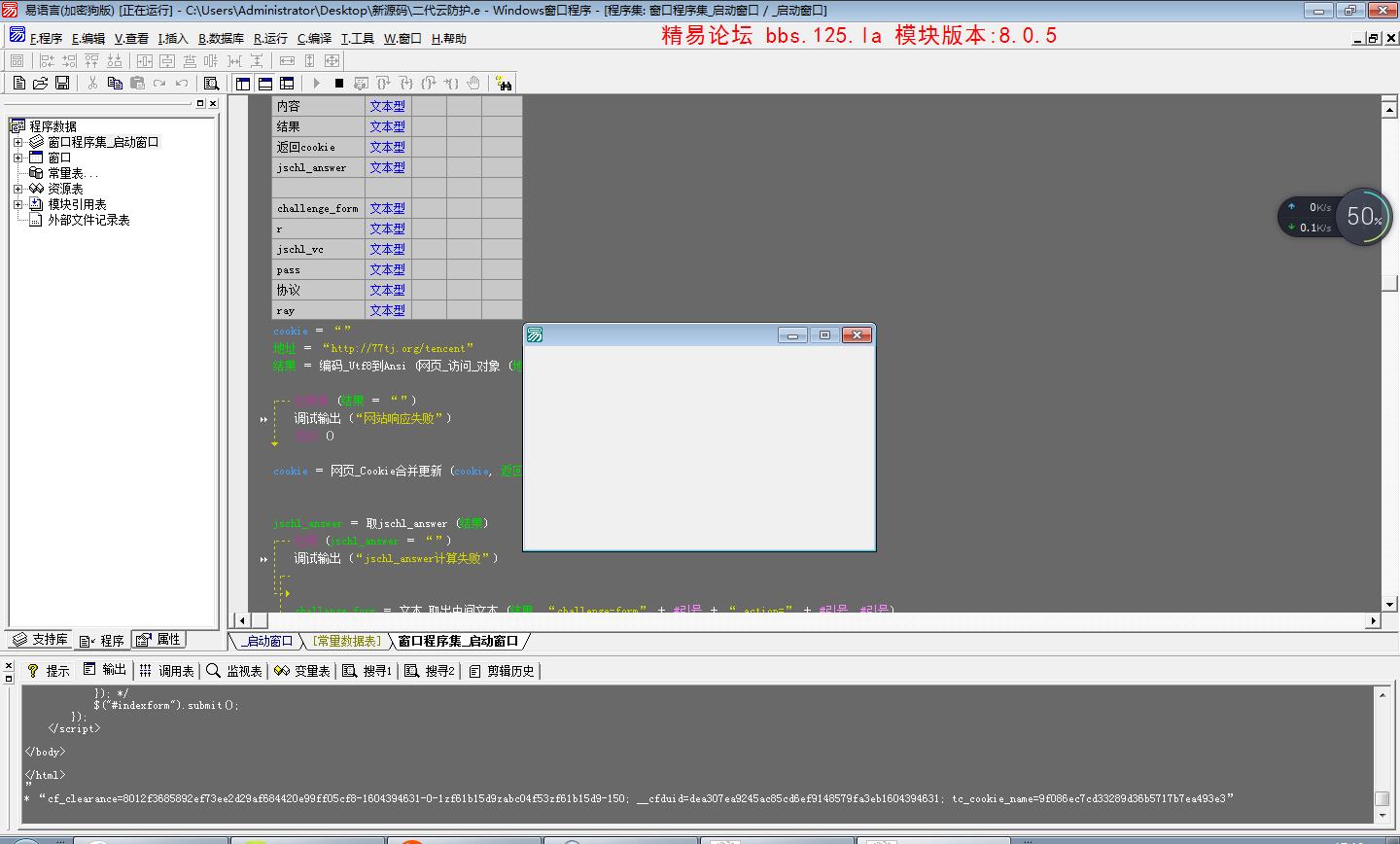1400x844 pixels.
Task: Switch to the _启动窗口 editor tab
Action: [x=265, y=641]
